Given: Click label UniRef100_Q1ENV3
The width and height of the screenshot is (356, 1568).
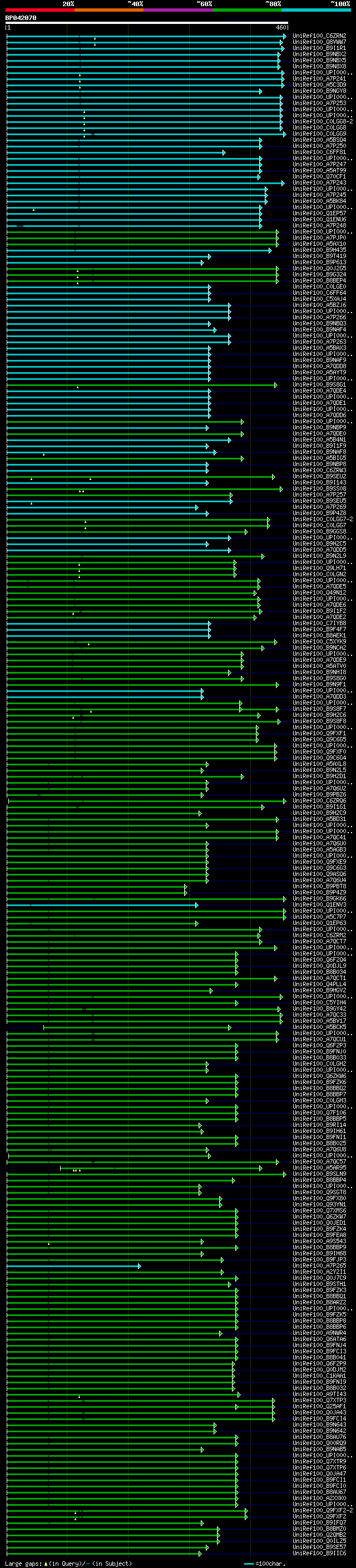Looking at the screenshot, I should (319, 905).
